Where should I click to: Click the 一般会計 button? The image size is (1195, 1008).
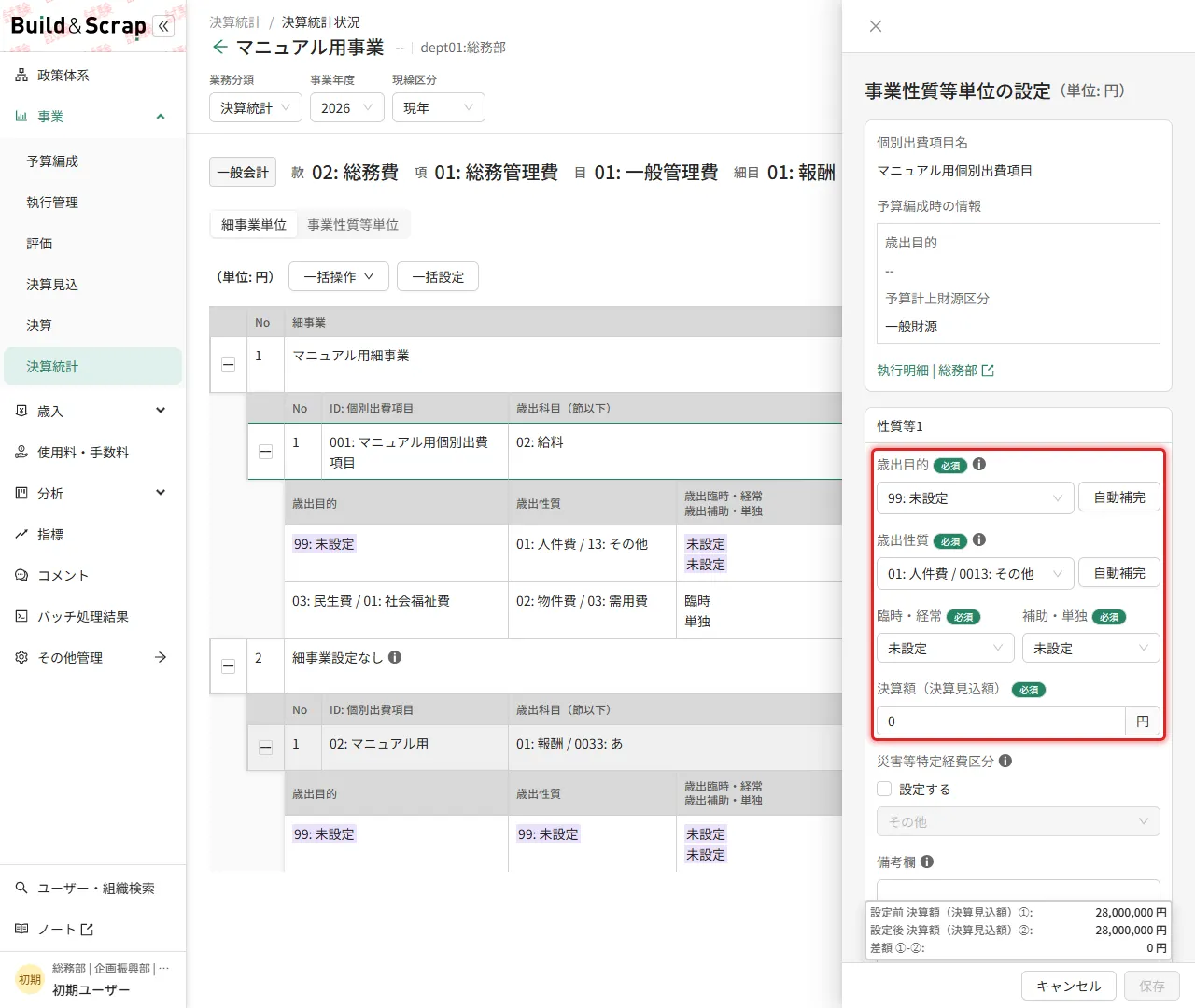point(243,172)
